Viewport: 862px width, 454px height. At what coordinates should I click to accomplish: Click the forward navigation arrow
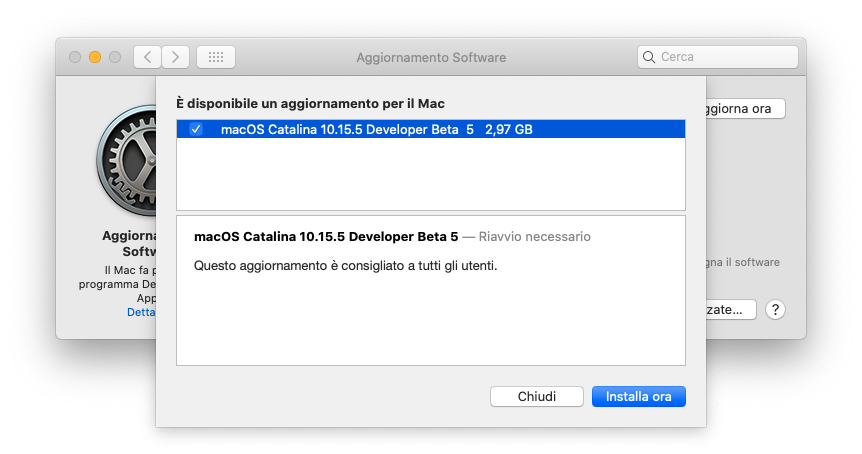175,57
